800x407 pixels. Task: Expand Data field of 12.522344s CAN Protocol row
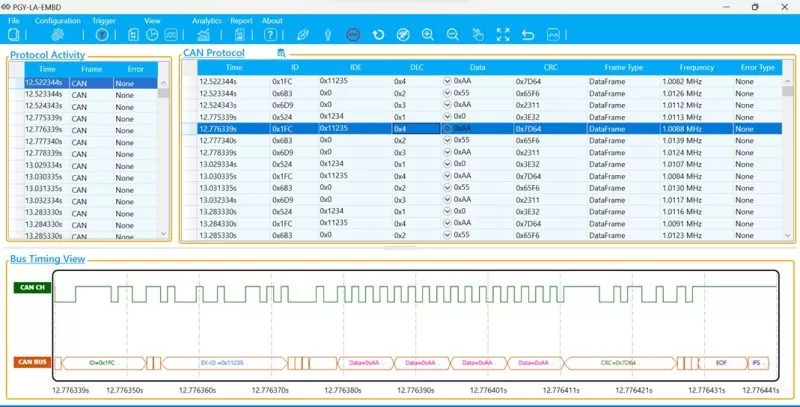click(x=447, y=81)
